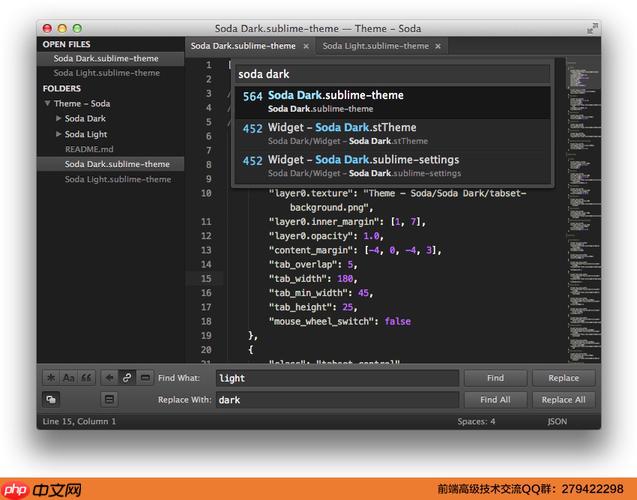Toggle wrap search link icon

point(127,378)
